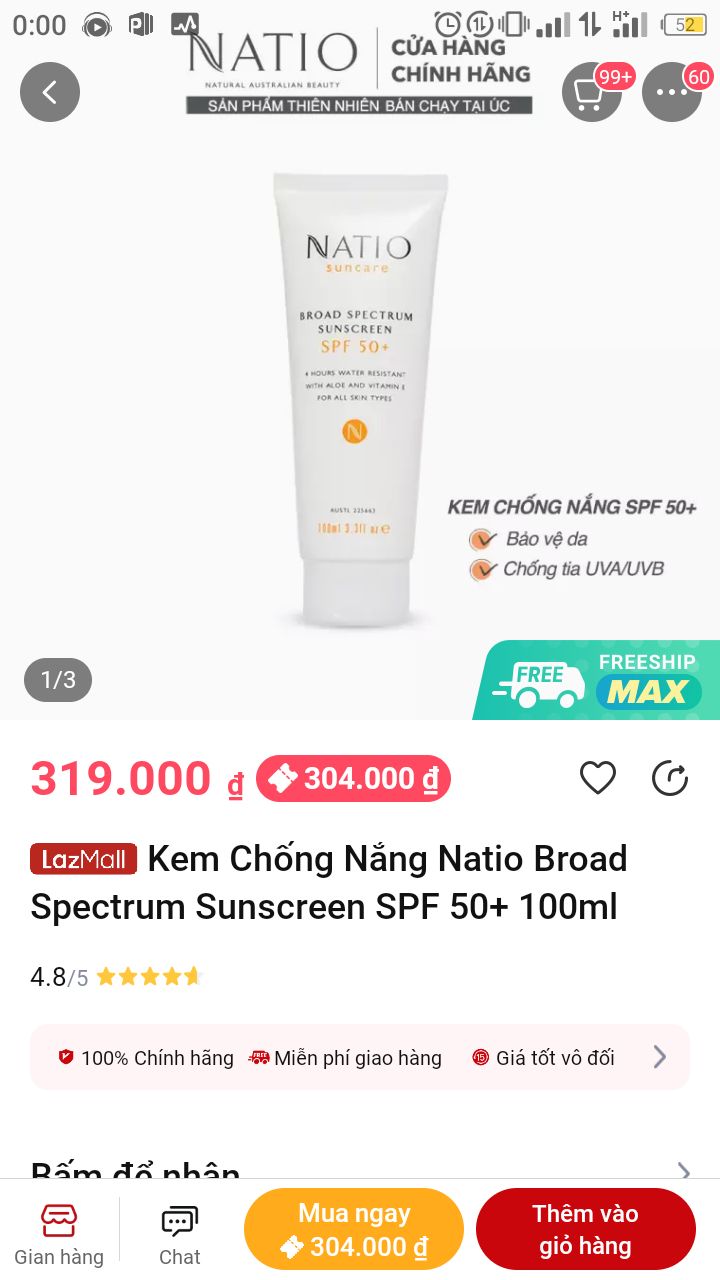Open the three-dot more options menu
This screenshot has height=1280, width=720.
click(x=672, y=92)
